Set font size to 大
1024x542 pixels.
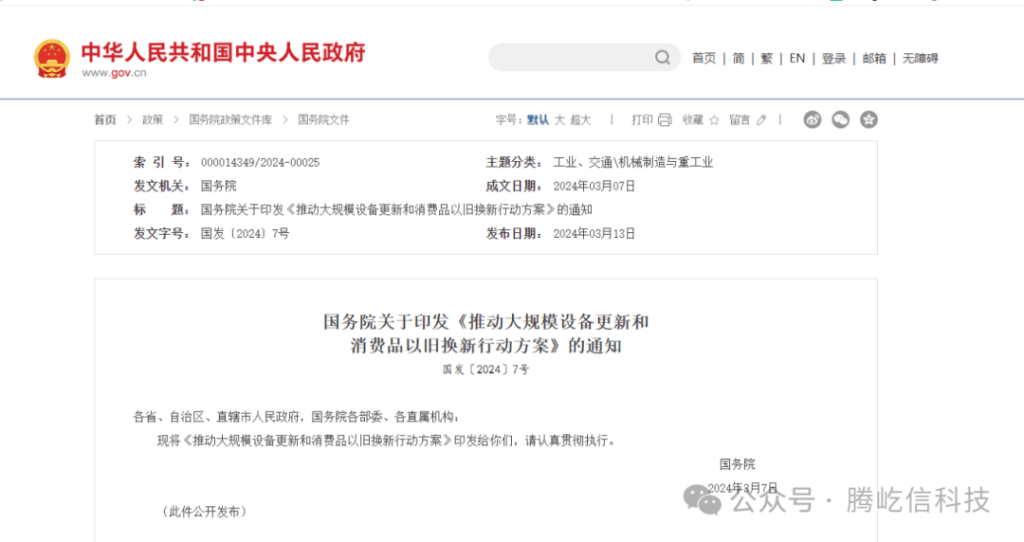coord(560,120)
